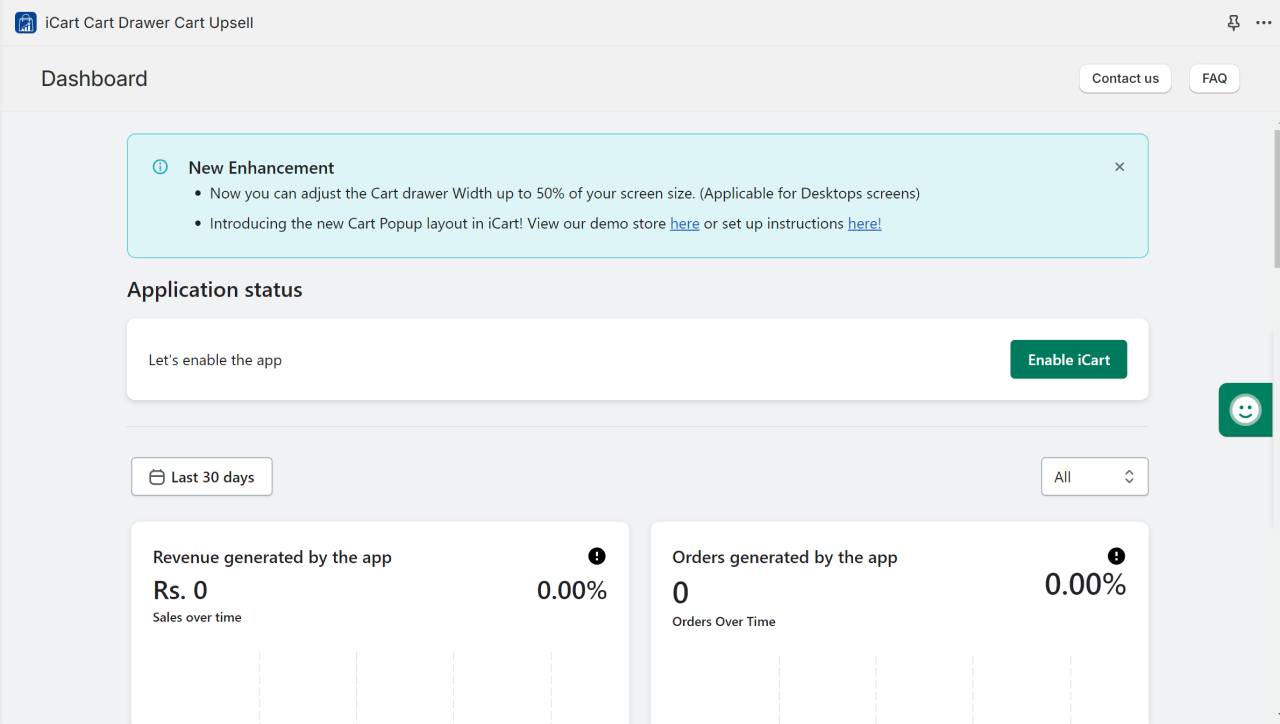Image resolution: width=1280 pixels, height=724 pixels.
Task: Enable iCart app
Action: 1068,360
